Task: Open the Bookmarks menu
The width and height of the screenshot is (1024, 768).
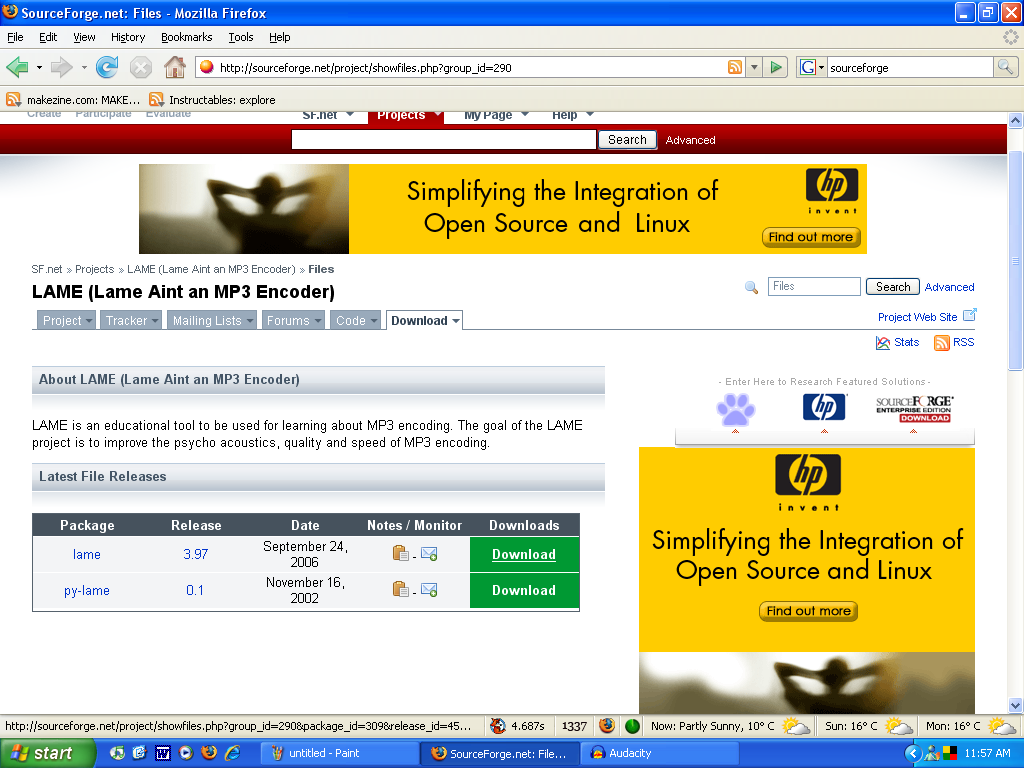Action: [187, 37]
